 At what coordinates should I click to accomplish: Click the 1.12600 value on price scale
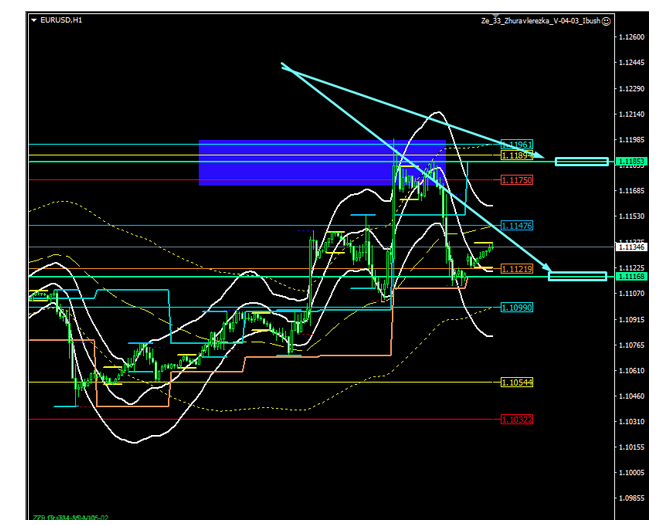tap(632, 37)
